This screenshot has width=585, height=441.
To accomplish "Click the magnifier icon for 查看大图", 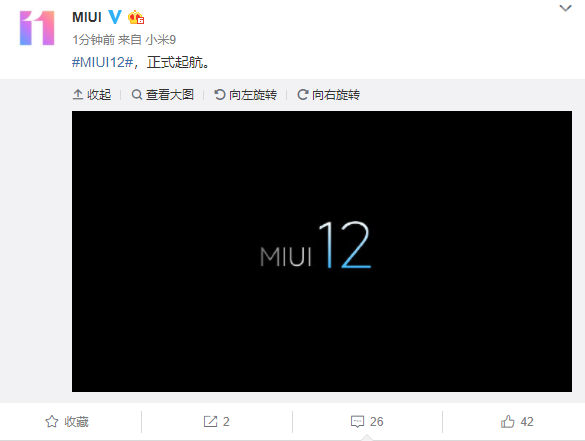I will [x=137, y=95].
